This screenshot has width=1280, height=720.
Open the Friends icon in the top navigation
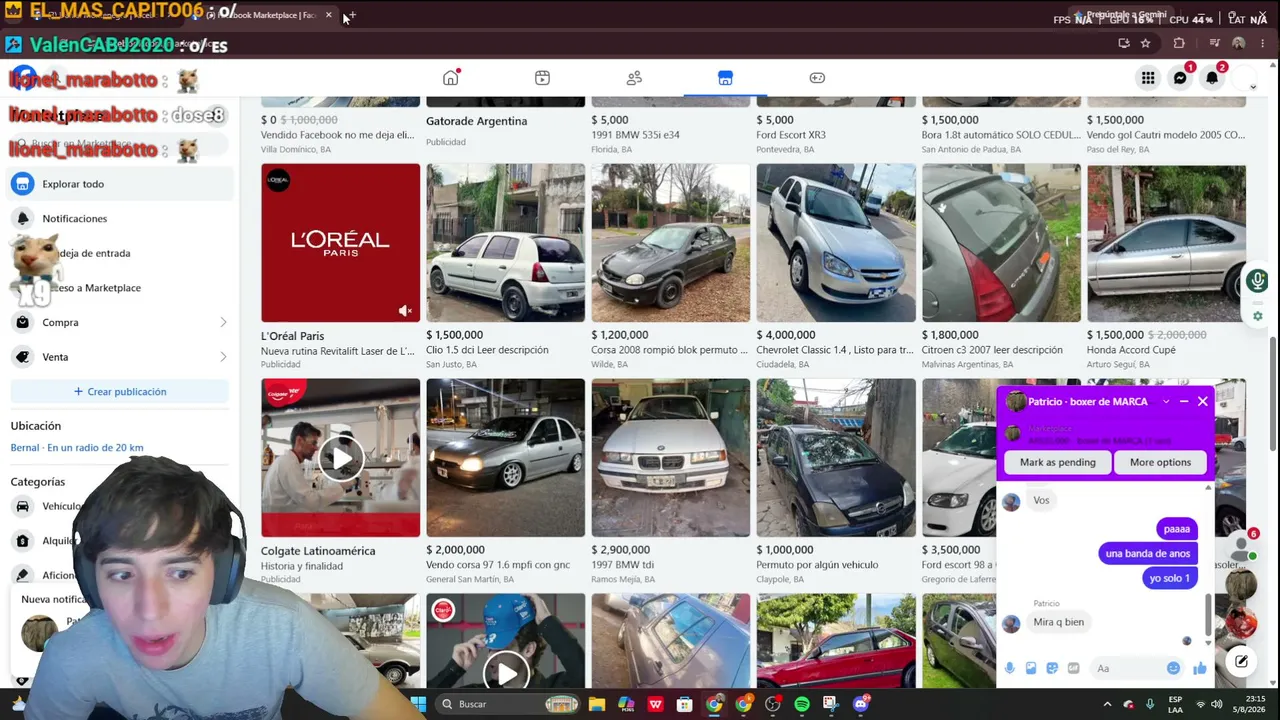pos(634,78)
